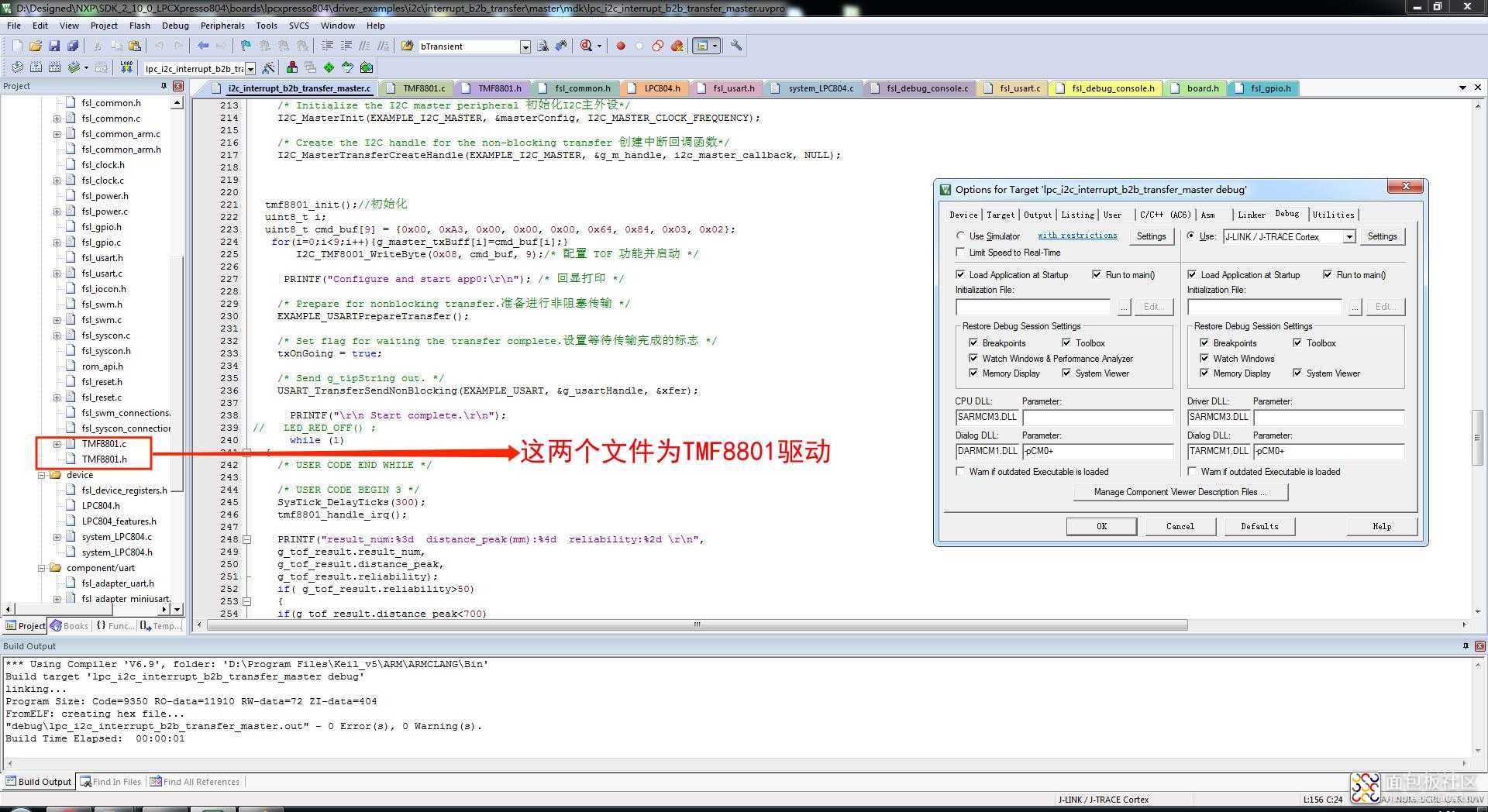Screen dimensions: 1488x812
Task: Toggle left Memory Display checkbox
Action: click(973, 373)
